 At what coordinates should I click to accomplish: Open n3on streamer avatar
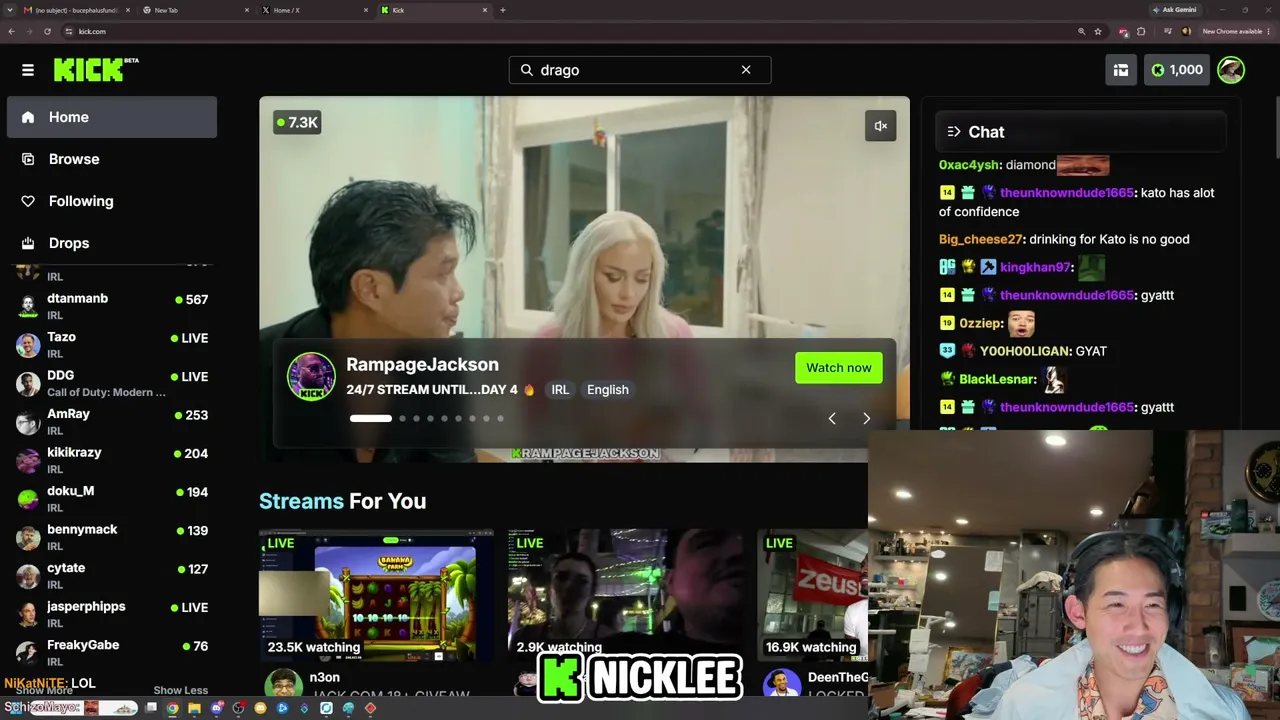[x=283, y=685]
